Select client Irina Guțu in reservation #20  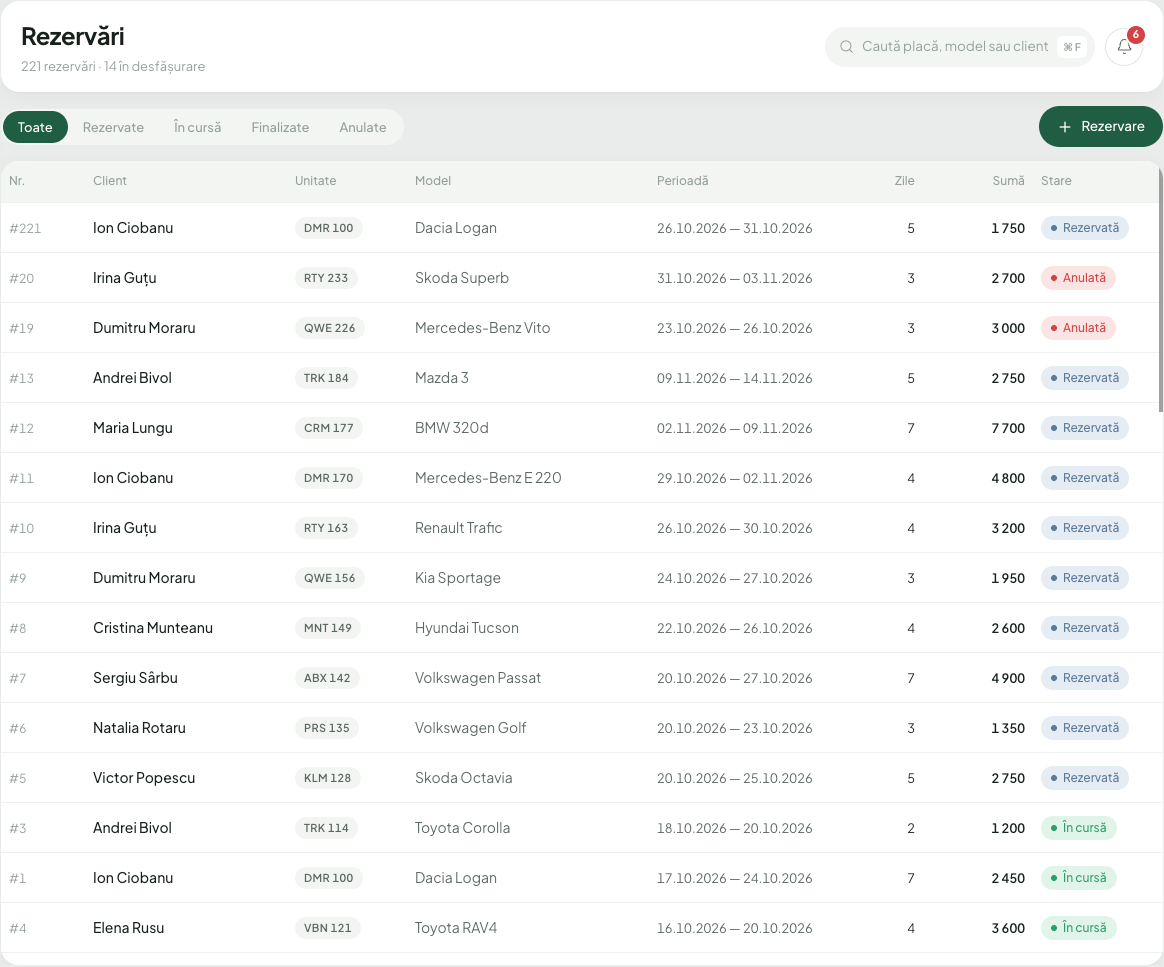click(x=125, y=278)
